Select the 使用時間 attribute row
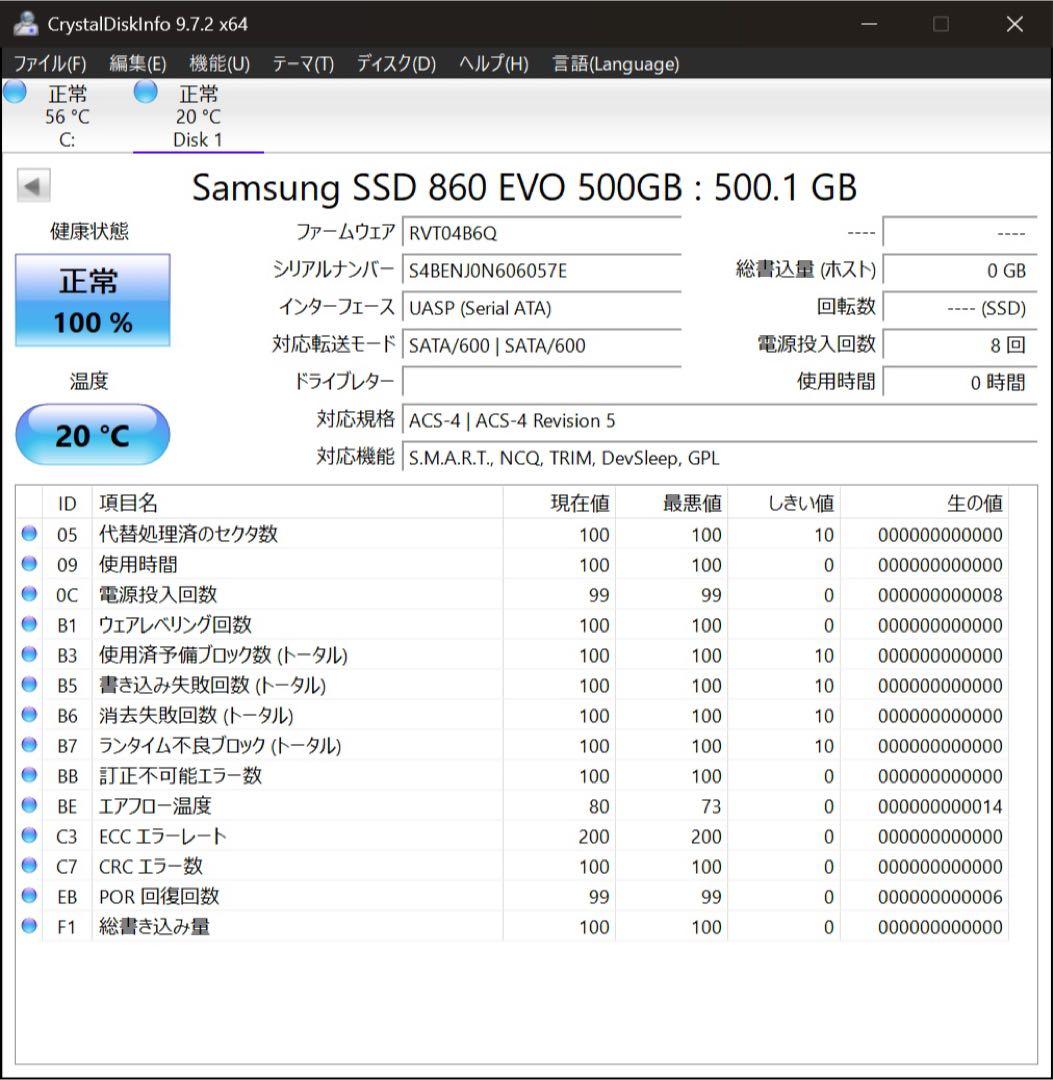The height and width of the screenshot is (1080, 1053). pos(300,565)
